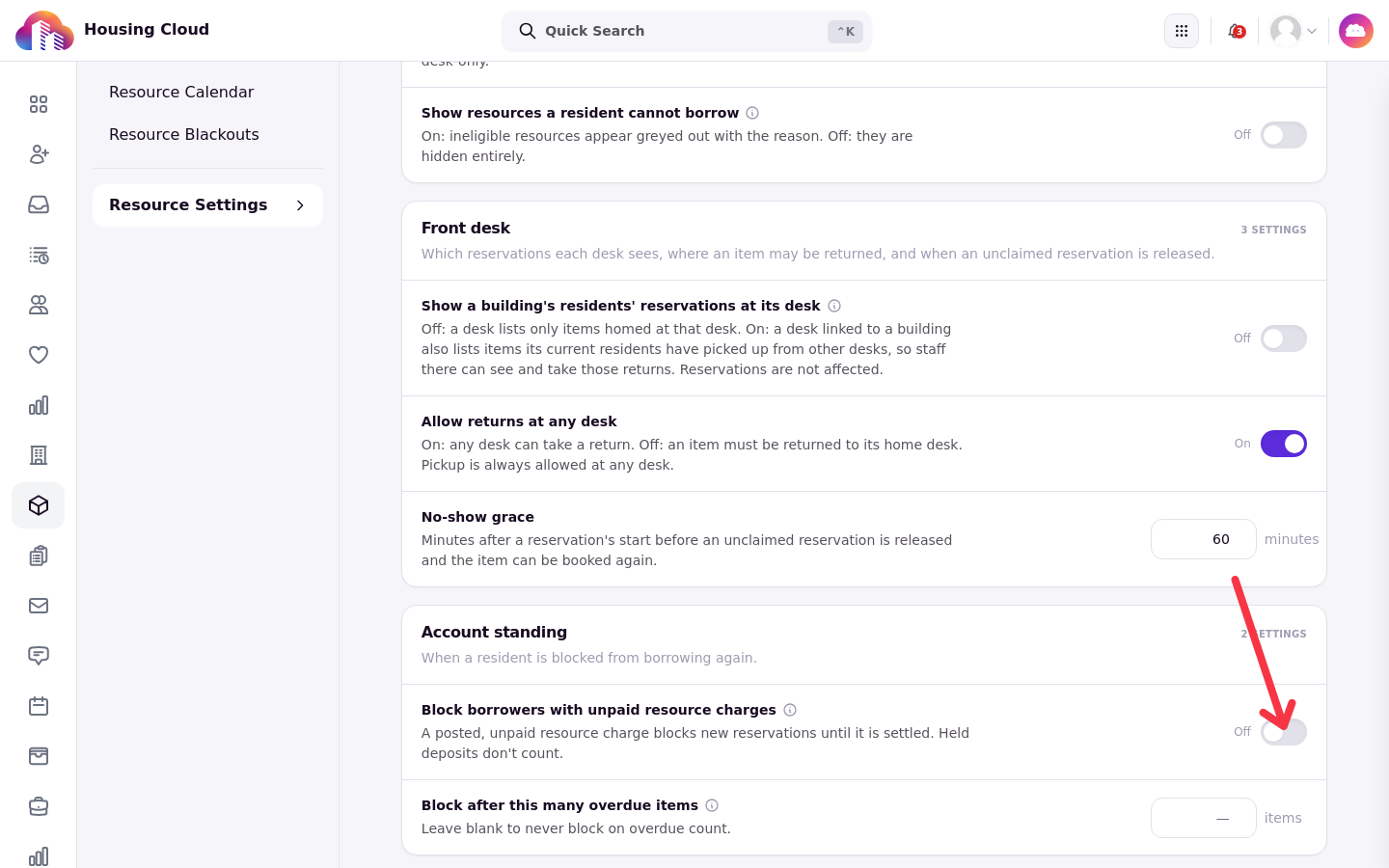Click the Housing Cloud logo
1389x868 pixels.
44,31
